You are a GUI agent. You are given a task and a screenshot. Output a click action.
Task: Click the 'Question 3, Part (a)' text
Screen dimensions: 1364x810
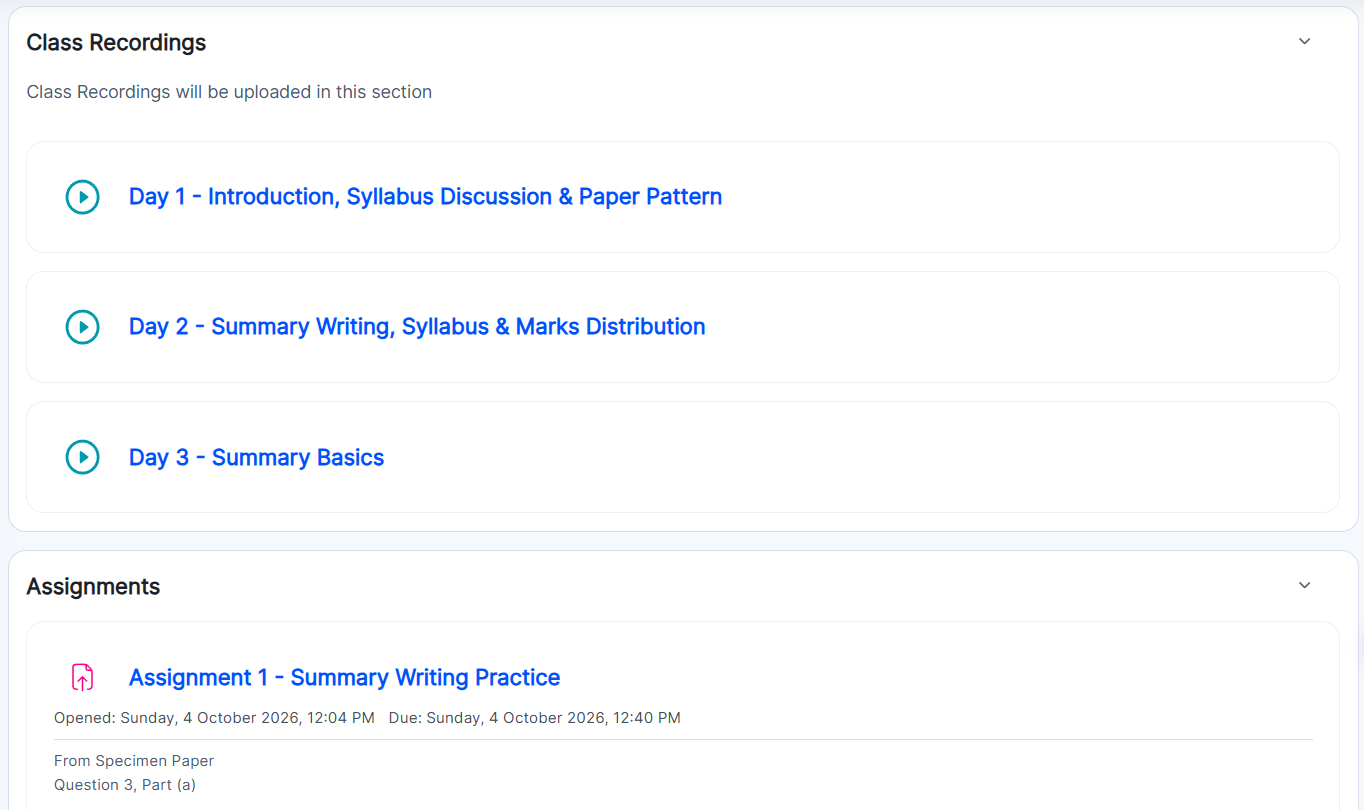point(125,785)
